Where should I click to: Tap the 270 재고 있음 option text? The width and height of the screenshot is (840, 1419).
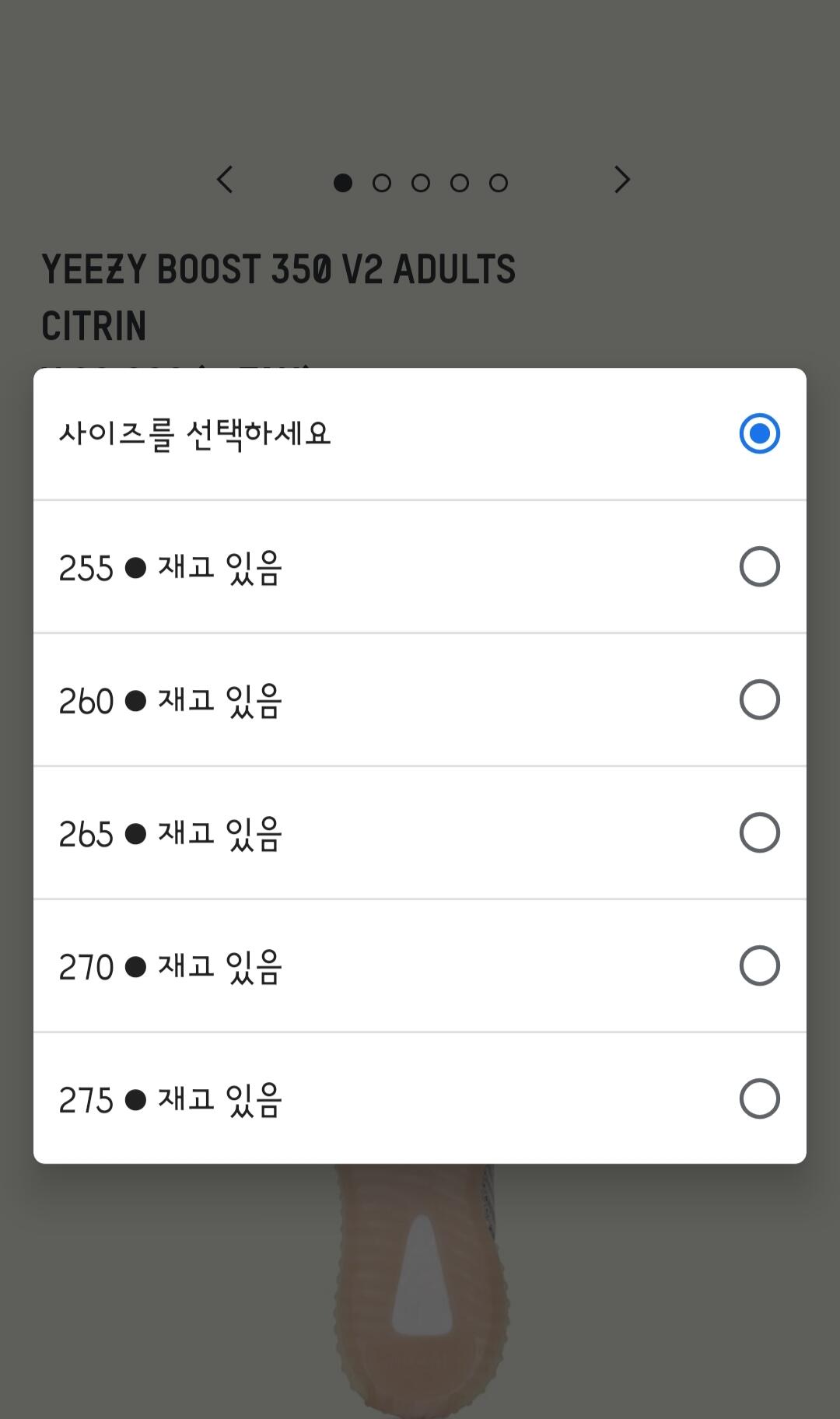tap(171, 966)
